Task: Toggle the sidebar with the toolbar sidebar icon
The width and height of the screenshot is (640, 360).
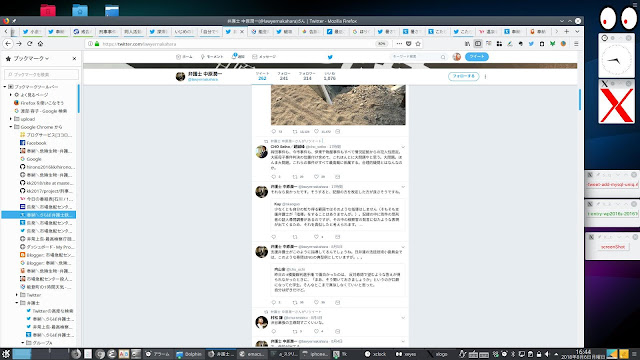Action: click(478, 44)
